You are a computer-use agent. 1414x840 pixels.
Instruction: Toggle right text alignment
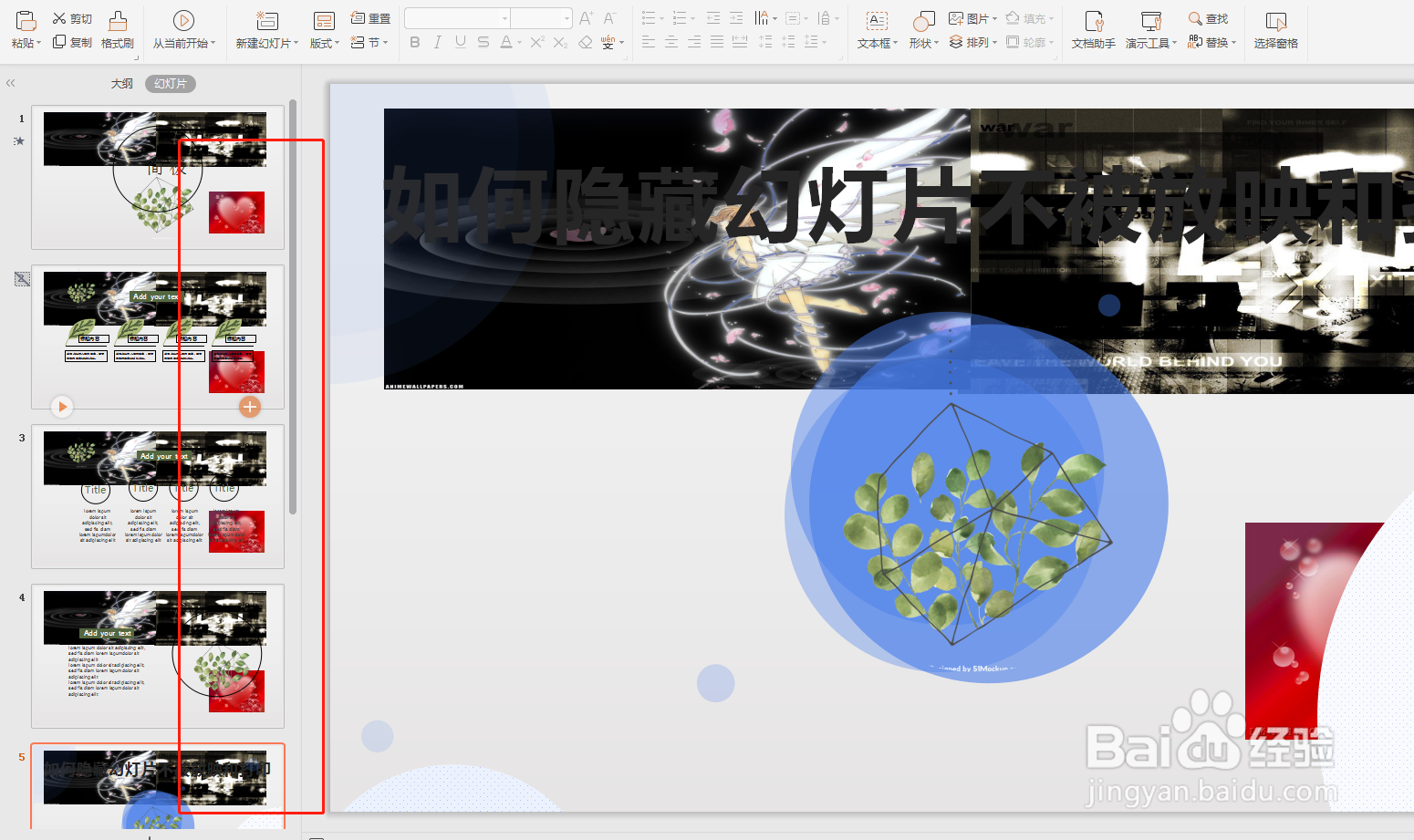pyautogui.click(x=694, y=42)
